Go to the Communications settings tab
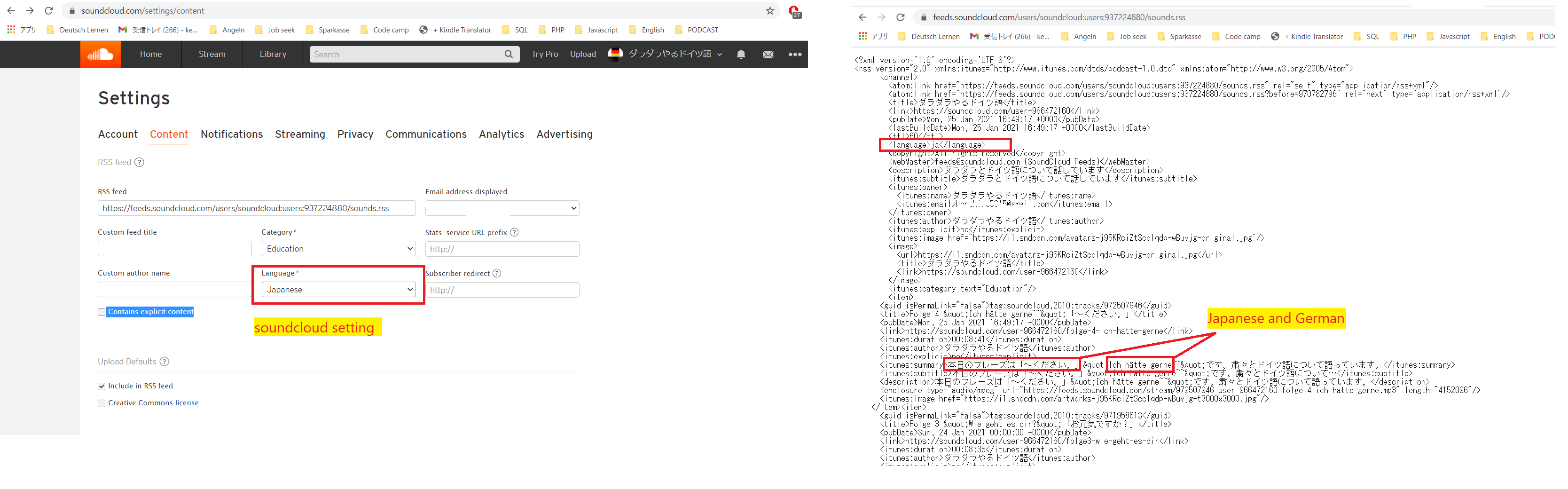Image resolution: width=1568 pixels, height=489 pixels. (x=426, y=134)
